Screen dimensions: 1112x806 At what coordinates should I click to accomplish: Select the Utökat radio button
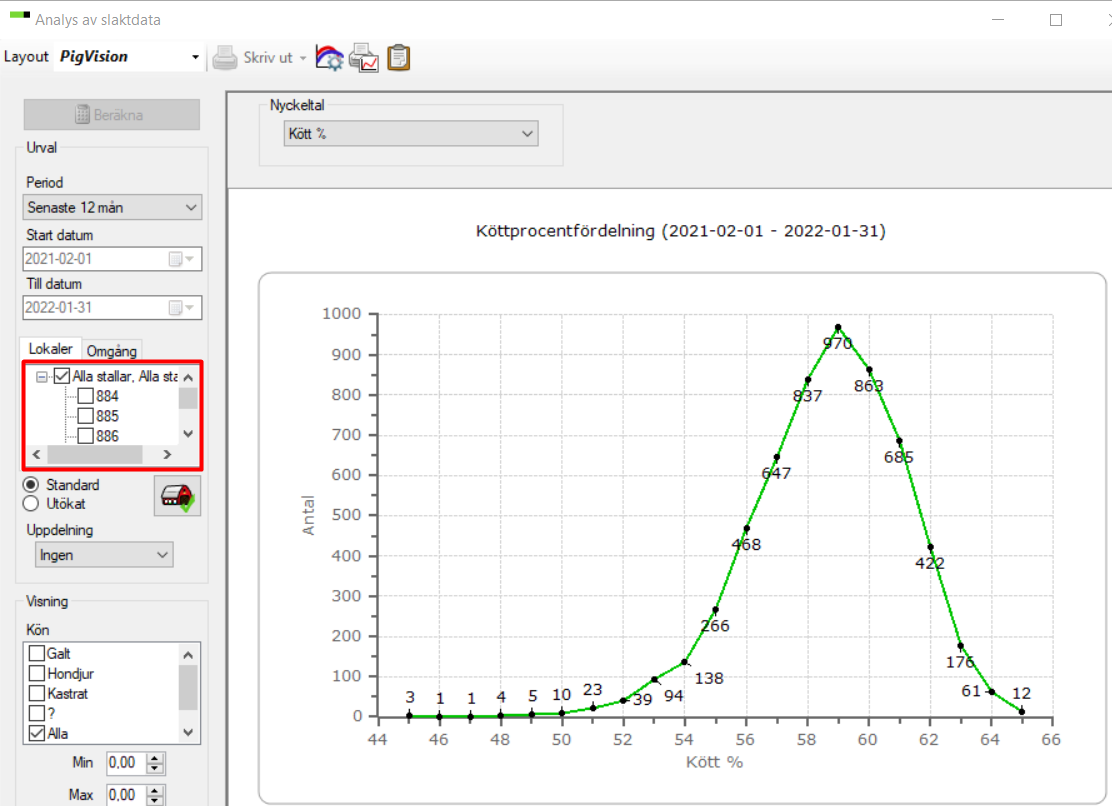(x=30, y=503)
